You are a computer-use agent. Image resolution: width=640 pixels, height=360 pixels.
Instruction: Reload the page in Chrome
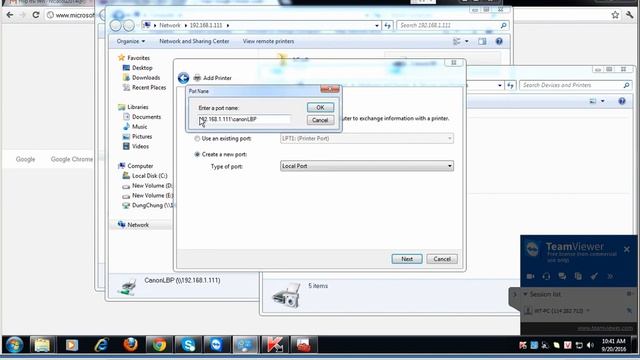36,15
